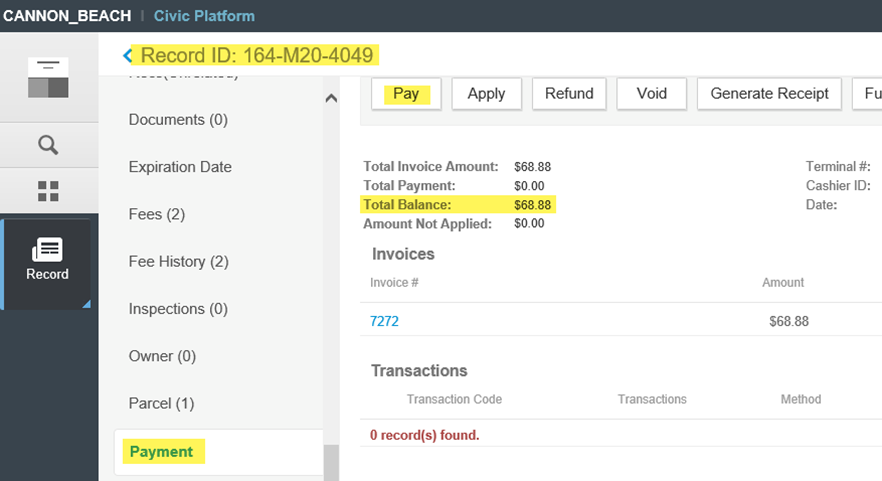Click the search magnifier icon in sidebar
The height and width of the screenshot is (481, 882).
[48, 145]
